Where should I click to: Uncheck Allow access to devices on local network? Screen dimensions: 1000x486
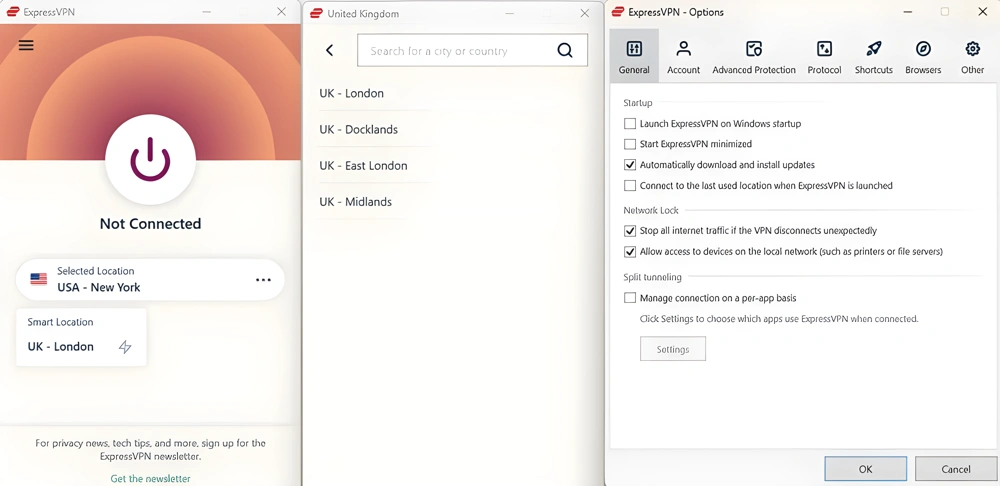coord(630,251)
